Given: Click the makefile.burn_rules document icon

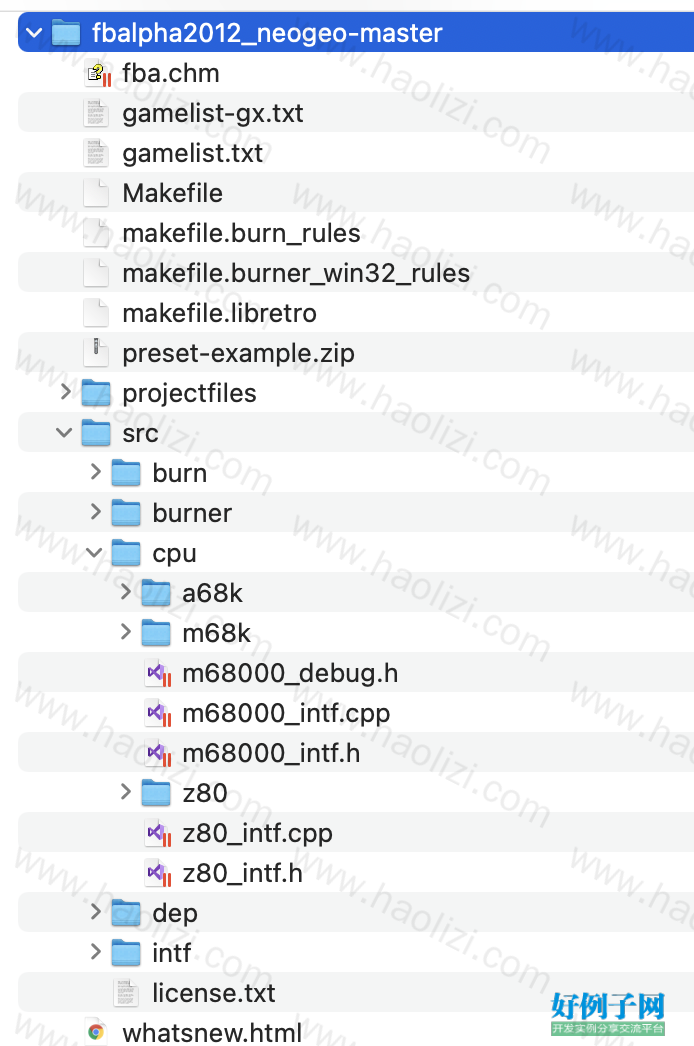Looking at the screenshot, I should 96,233.
